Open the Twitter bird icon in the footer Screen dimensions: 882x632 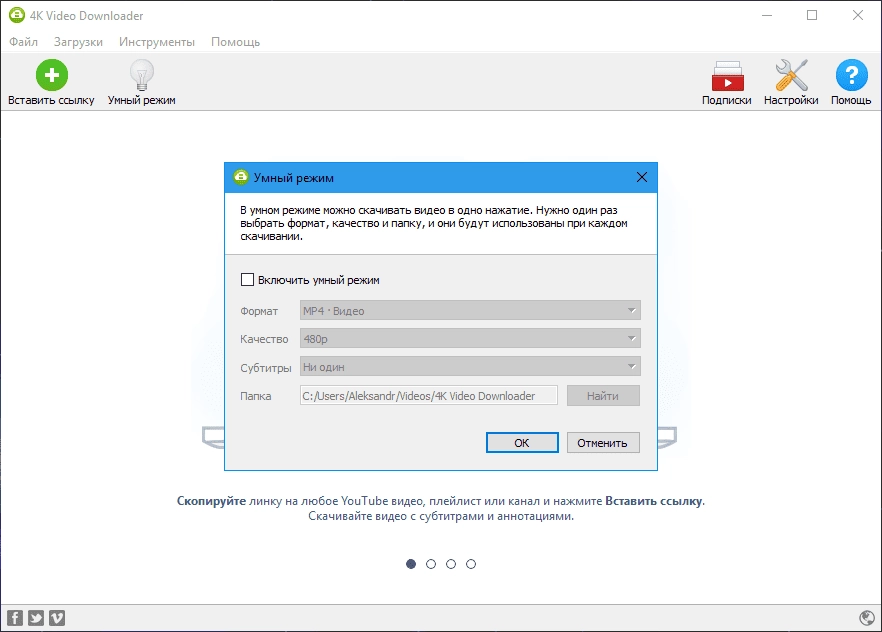36,618
